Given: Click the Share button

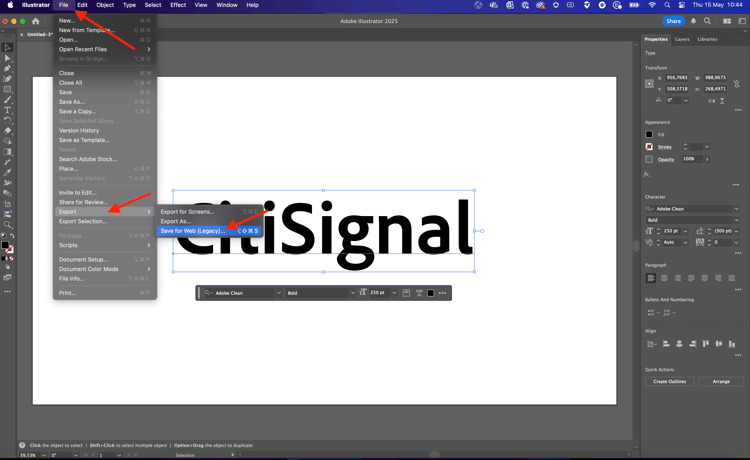Looking at the screenshot, I should click(x=673, y=21).
